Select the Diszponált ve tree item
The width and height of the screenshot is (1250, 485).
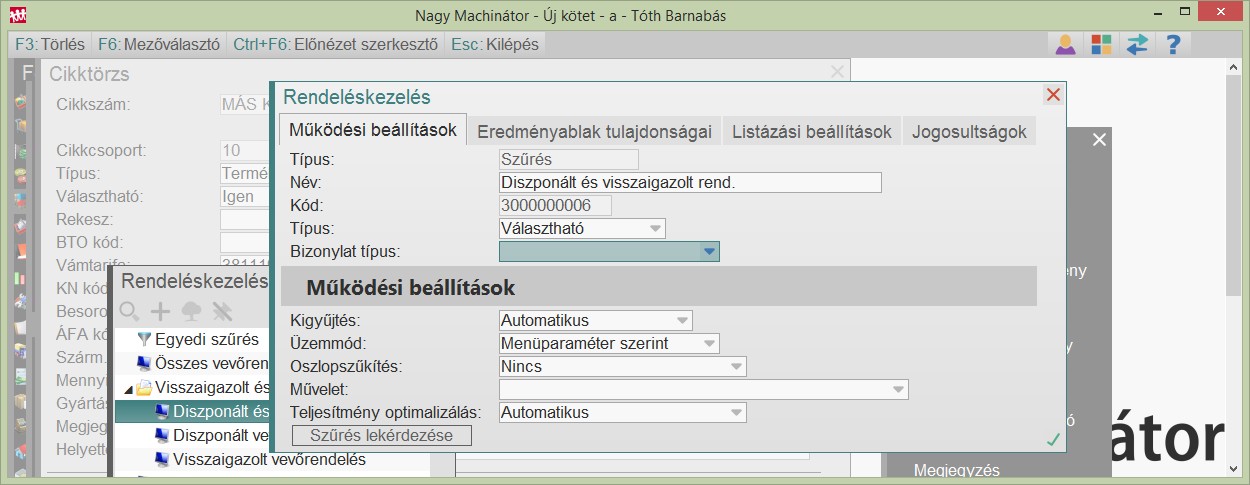[221, 435]
